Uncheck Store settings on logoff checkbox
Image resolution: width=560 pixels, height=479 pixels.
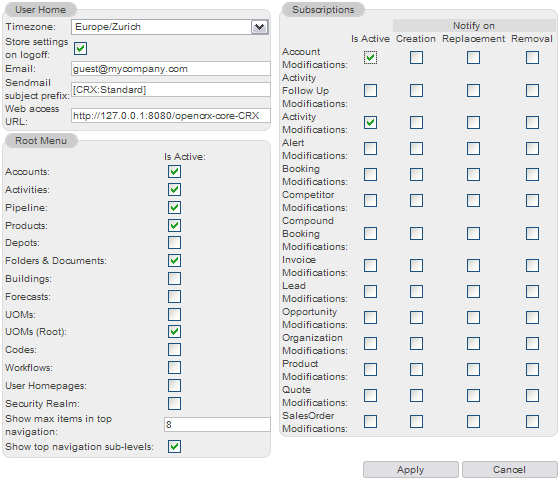tap(80, 48)
